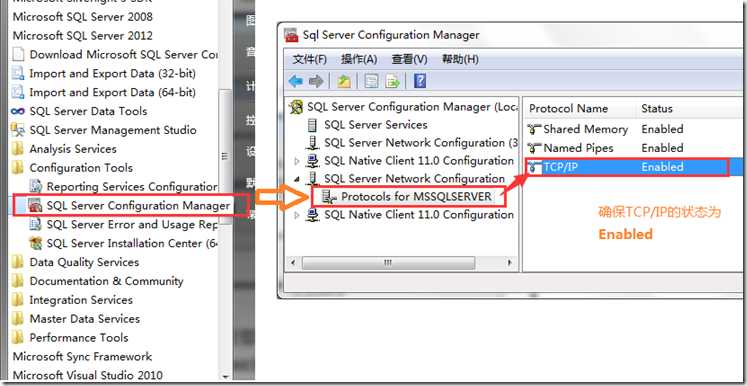Click the Data Quality Services folder icon
The height and width of the screenshot is (386, 747).
[18, 262]
